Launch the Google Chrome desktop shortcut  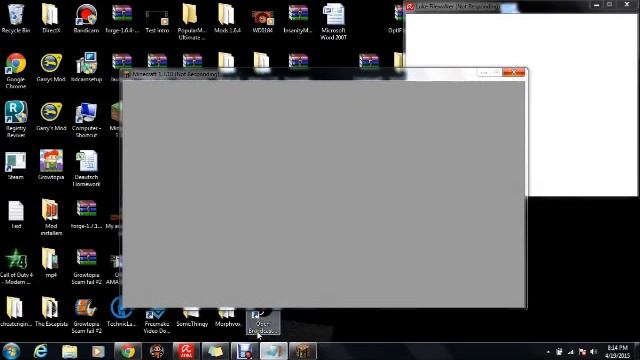tap(16, 70)
